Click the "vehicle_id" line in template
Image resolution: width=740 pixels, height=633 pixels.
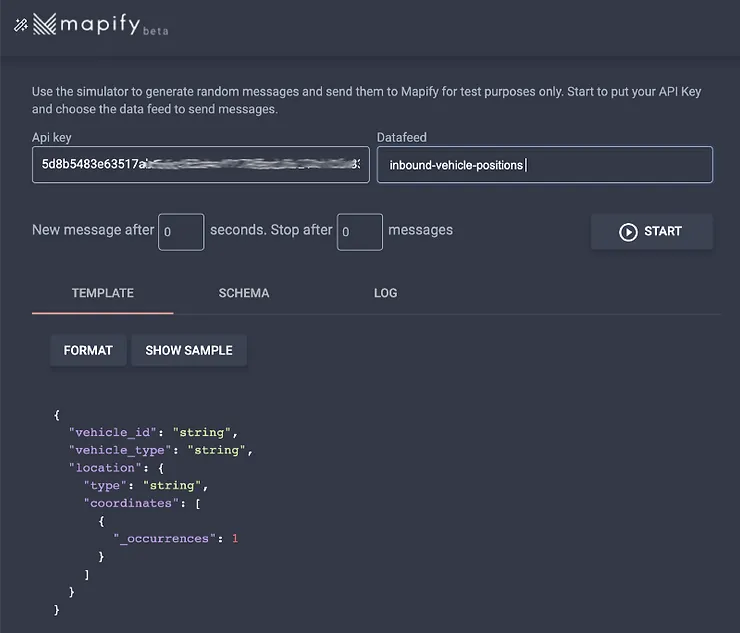pyautogui.click(x=153, y=432)
